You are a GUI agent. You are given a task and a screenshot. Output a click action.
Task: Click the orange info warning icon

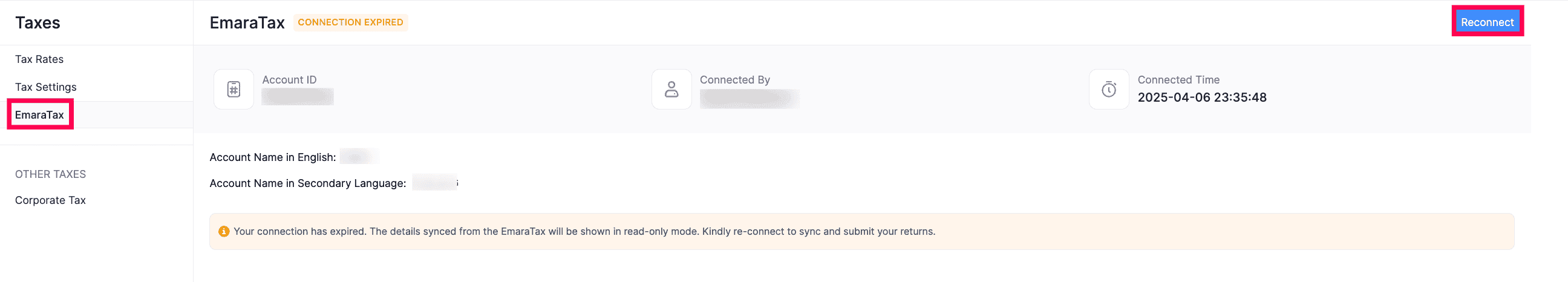coord(224,231)
